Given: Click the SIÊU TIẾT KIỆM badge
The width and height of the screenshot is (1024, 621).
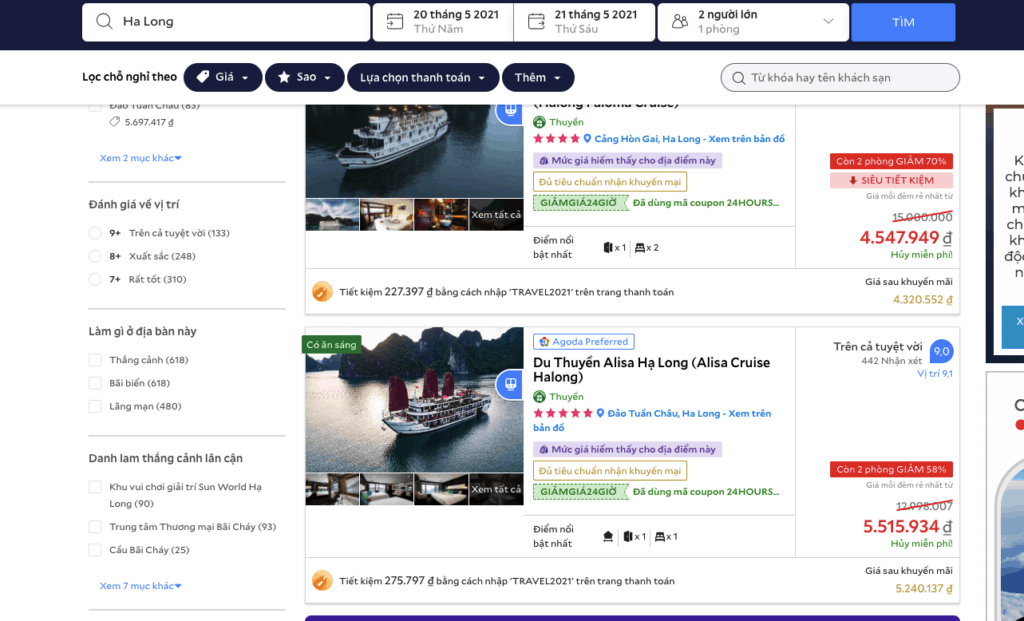Looking at the screenshot, I should [x=891, y=180].
